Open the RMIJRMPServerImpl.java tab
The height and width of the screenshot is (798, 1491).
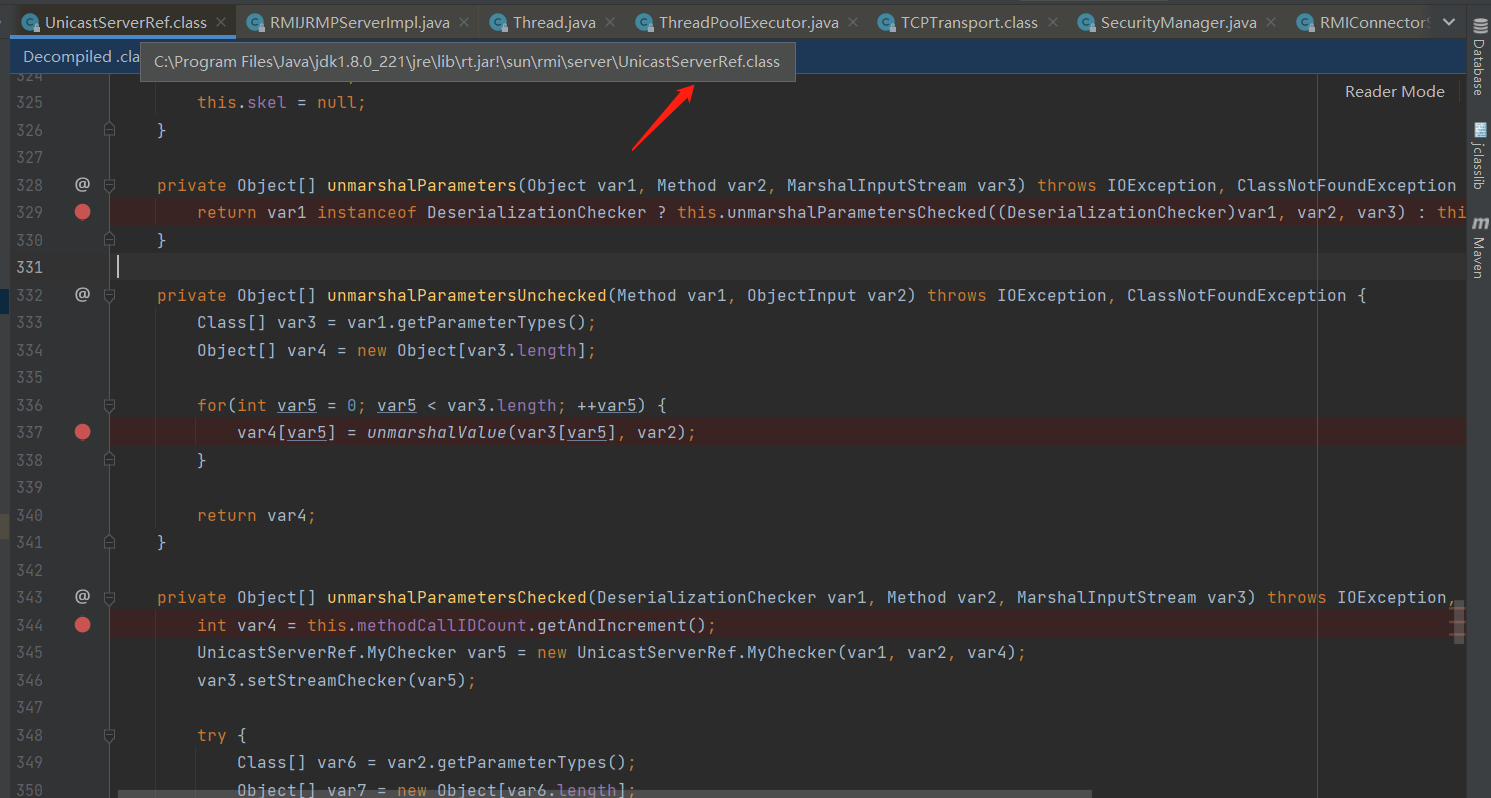[359, 22]
